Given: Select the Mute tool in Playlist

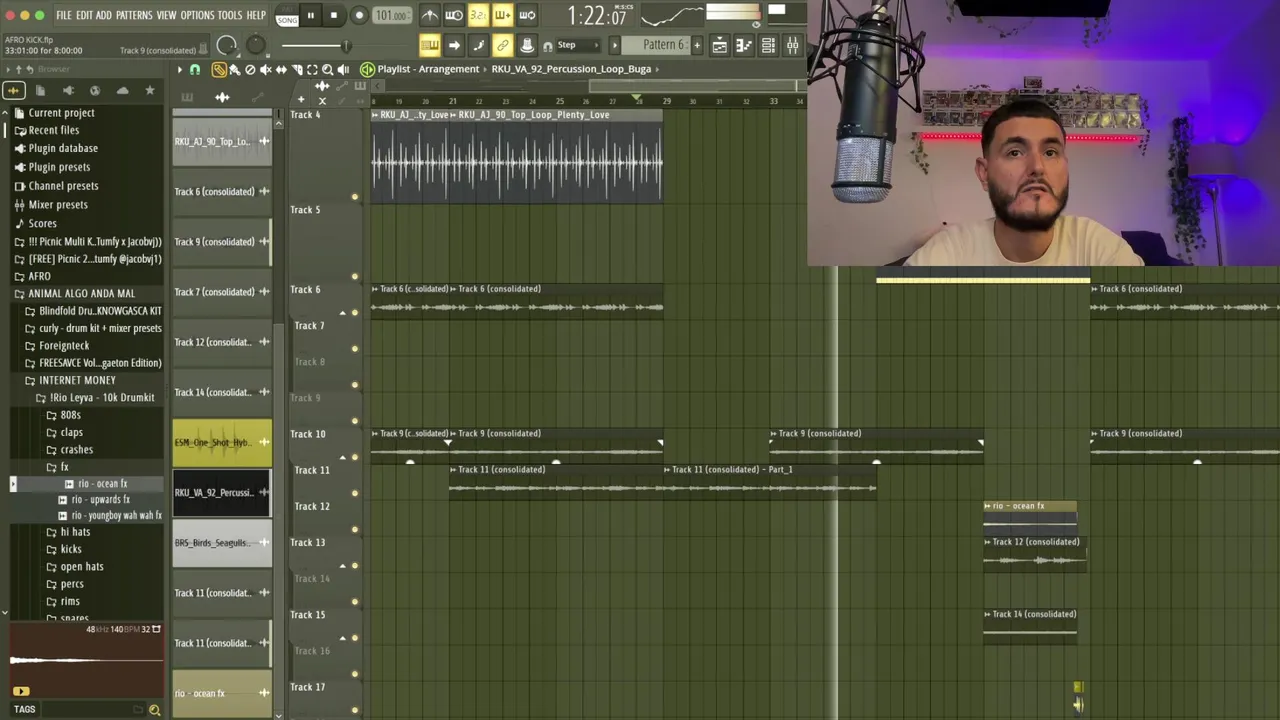Looking at the screenshot, I should click(x=266, y=69).
